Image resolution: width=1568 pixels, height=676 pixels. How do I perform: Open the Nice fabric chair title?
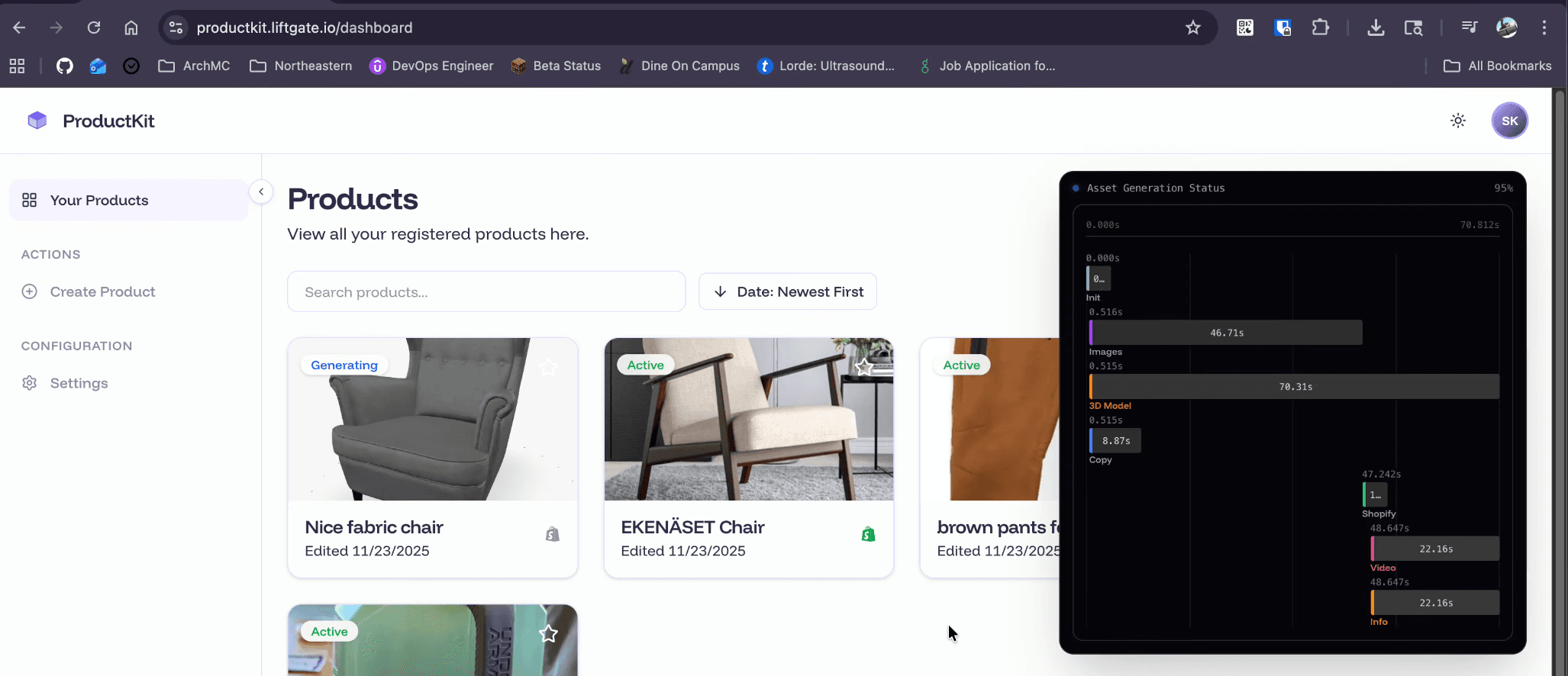coord(374,527)
